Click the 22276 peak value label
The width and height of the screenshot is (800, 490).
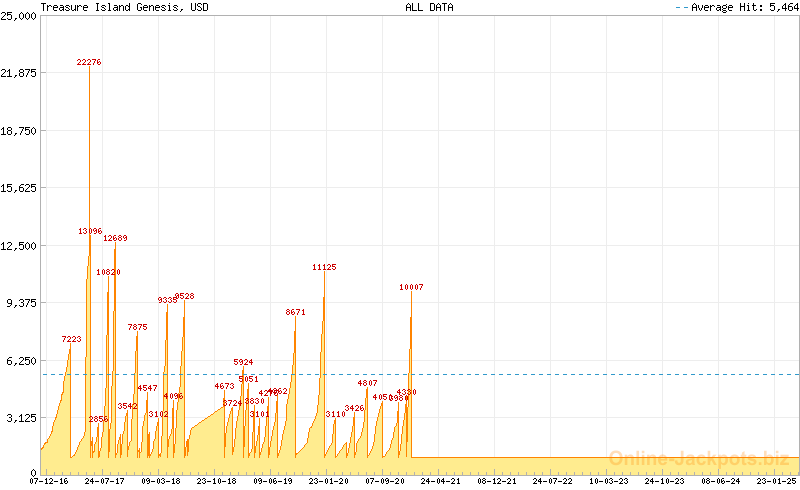pyautogui.click(x=89, y=62)
